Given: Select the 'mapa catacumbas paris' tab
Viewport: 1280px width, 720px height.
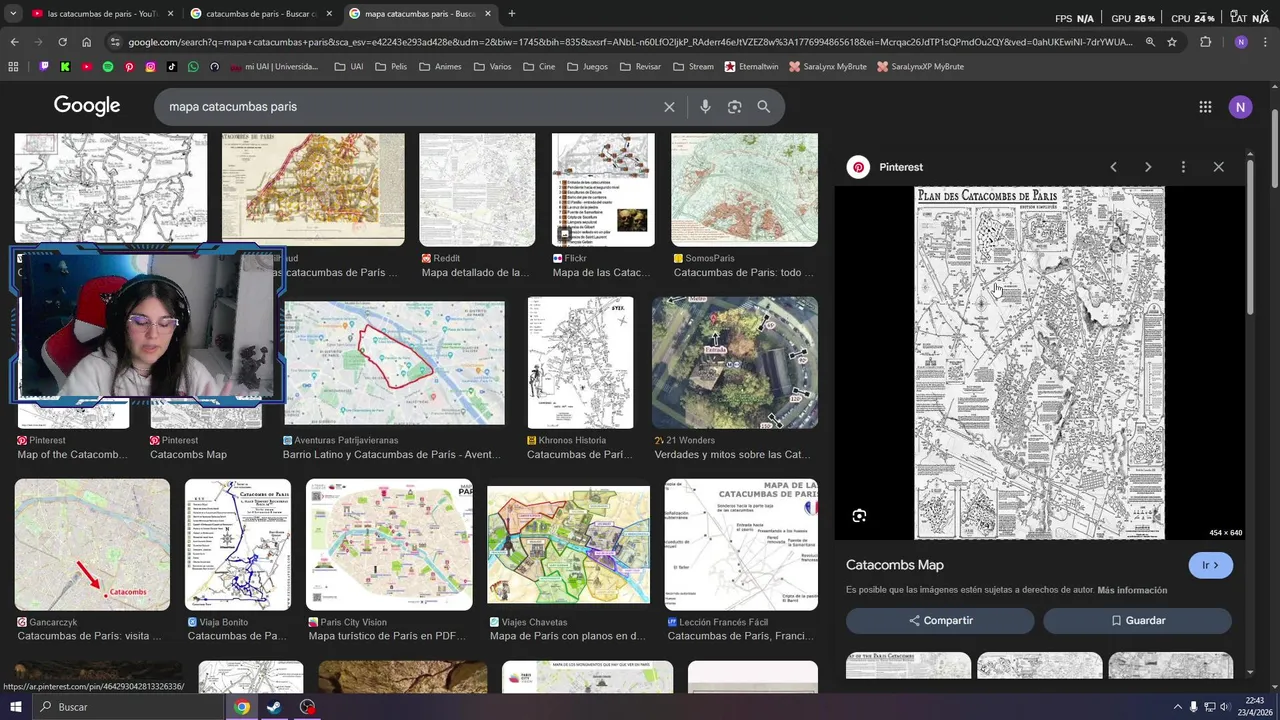Looking at the screenshot, I should 421,14.
